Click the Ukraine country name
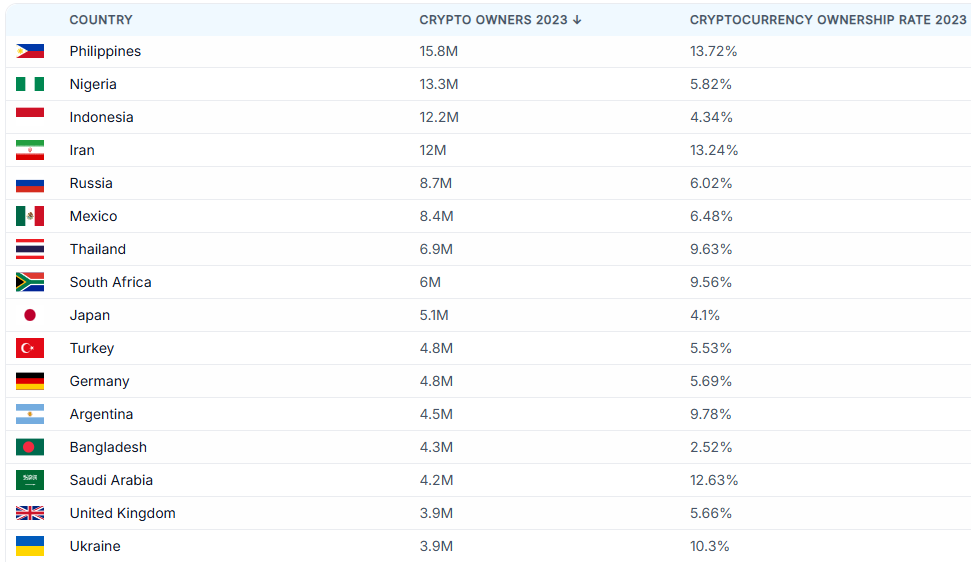Viewport: 971px width, 562px height. tap(95, 546)
